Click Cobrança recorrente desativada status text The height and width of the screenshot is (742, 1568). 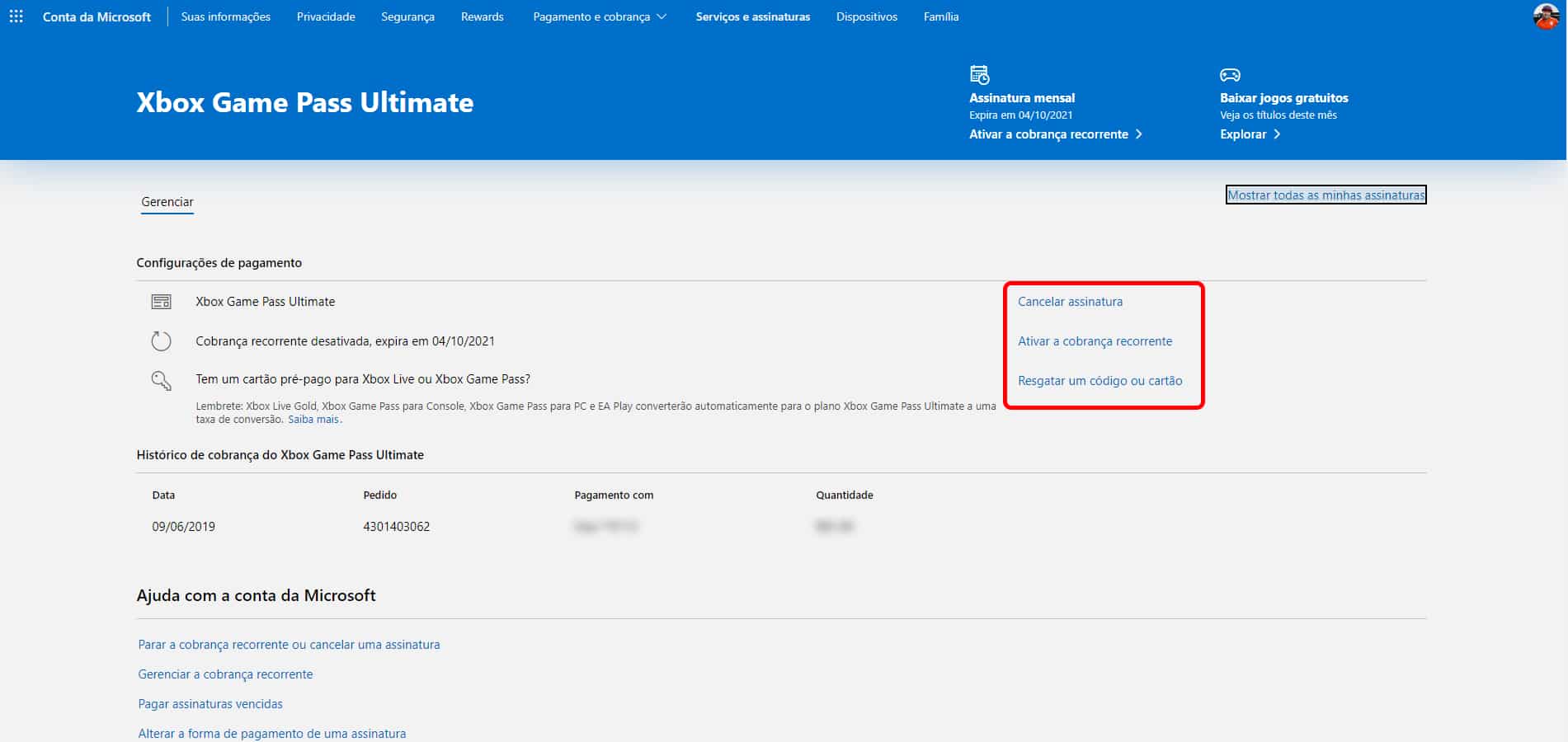coord(345,341)
